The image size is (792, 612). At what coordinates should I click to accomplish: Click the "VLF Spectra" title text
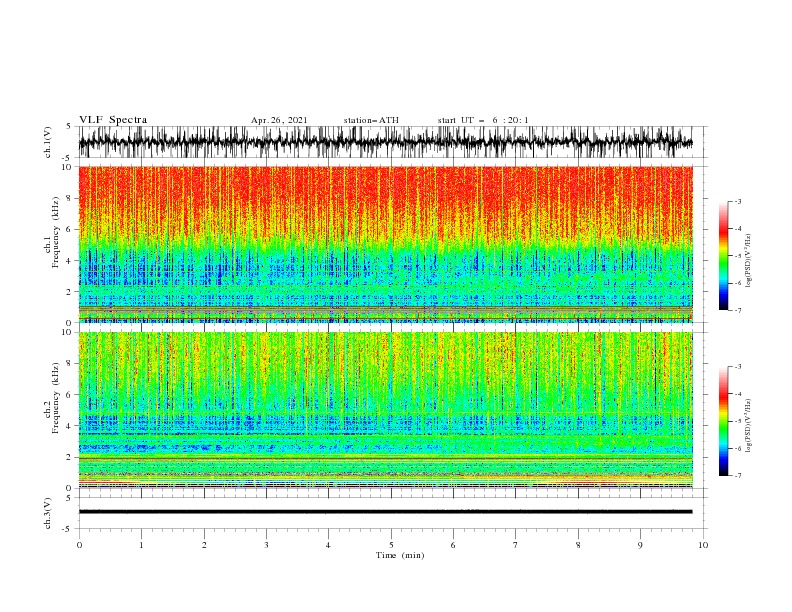(113, 120)
